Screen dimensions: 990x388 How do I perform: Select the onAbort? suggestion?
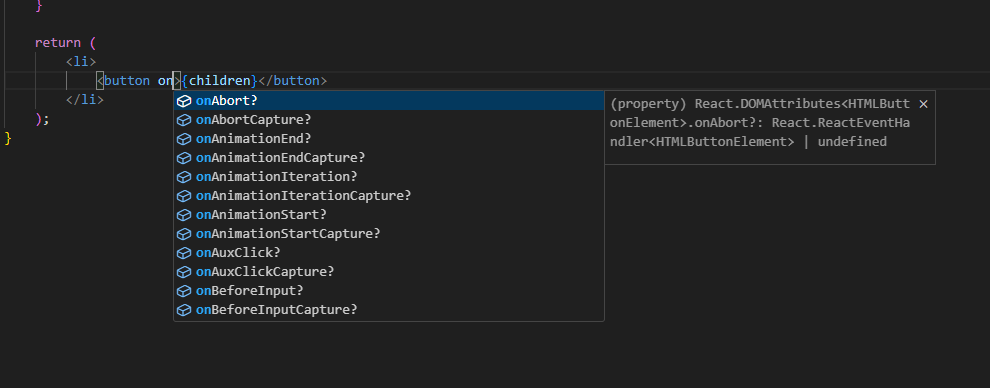389,101
